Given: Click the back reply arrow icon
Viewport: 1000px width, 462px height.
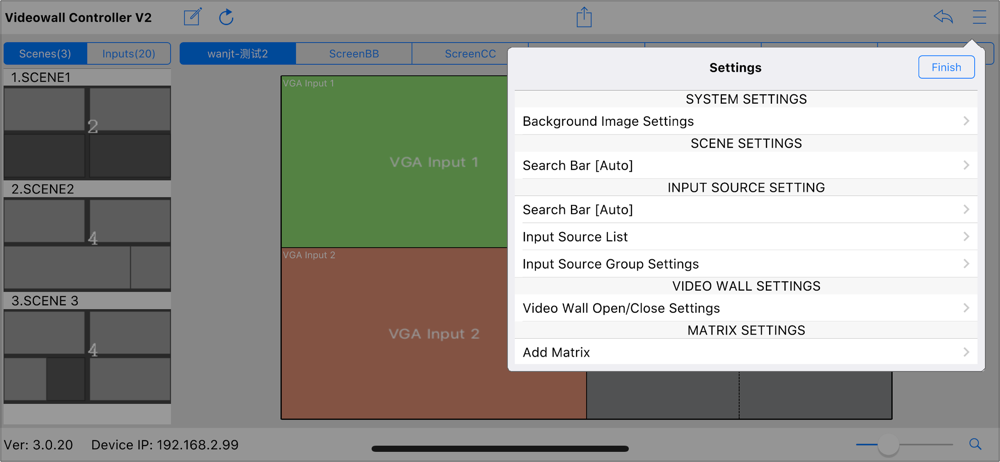Looking at the screenshot, I should (943, 17).
